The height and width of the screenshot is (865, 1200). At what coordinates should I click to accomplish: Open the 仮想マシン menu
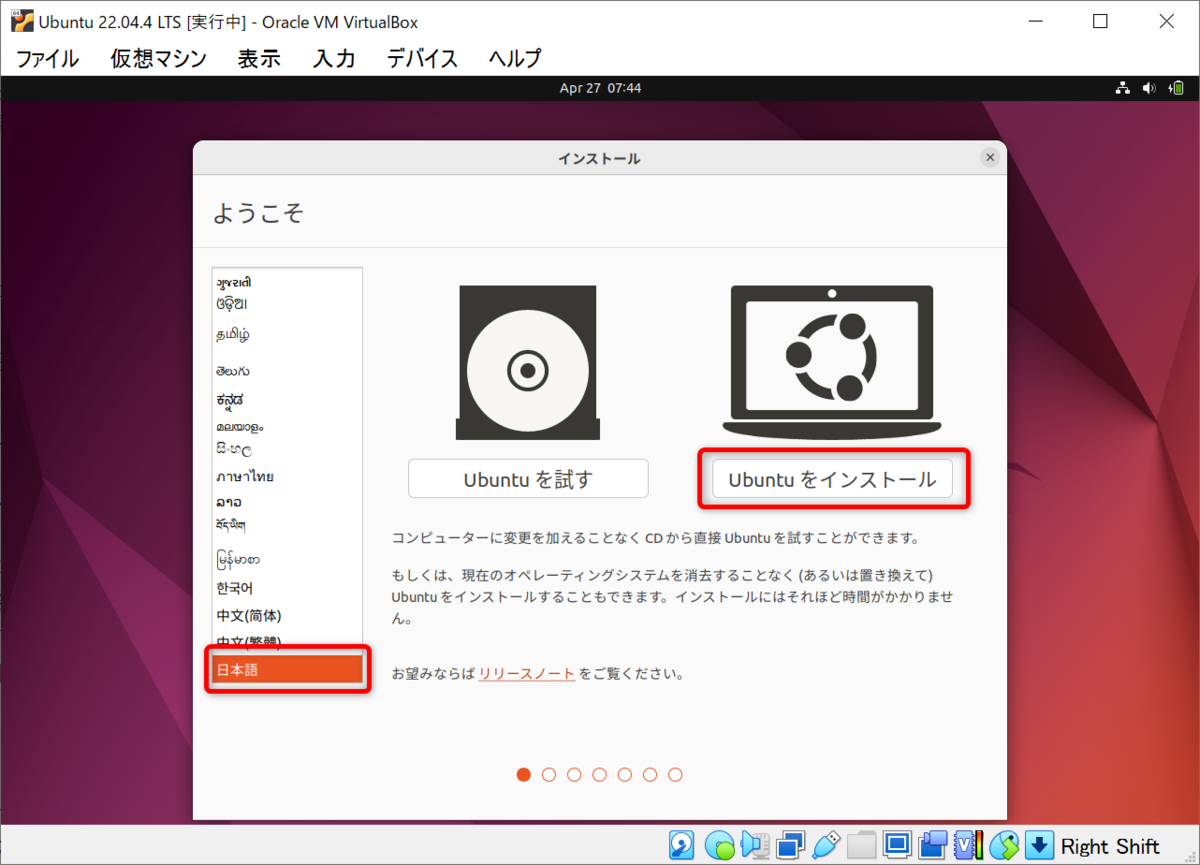click(x=158, y=58)
